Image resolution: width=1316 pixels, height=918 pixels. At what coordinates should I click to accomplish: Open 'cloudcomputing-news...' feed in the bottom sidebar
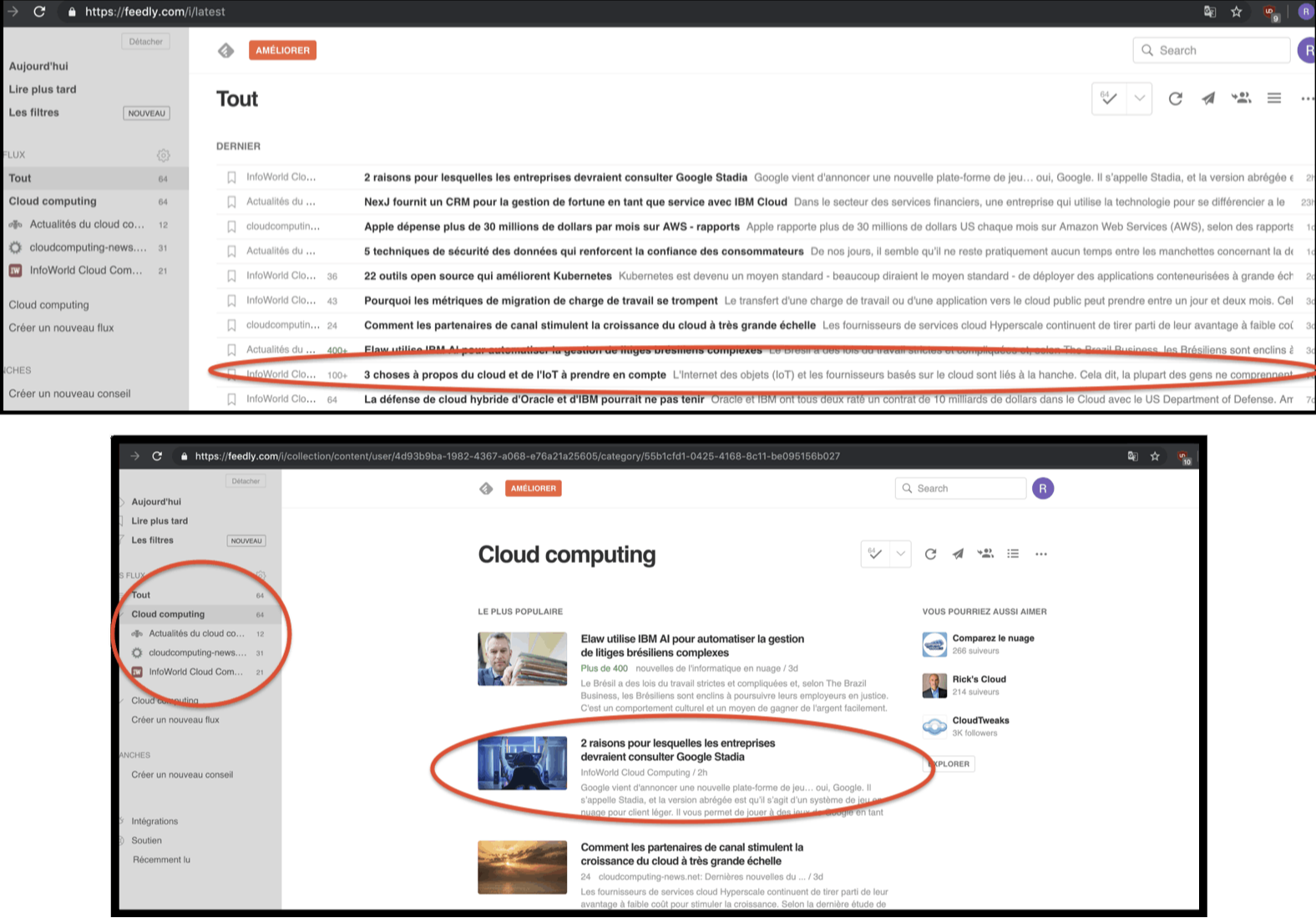198,652
